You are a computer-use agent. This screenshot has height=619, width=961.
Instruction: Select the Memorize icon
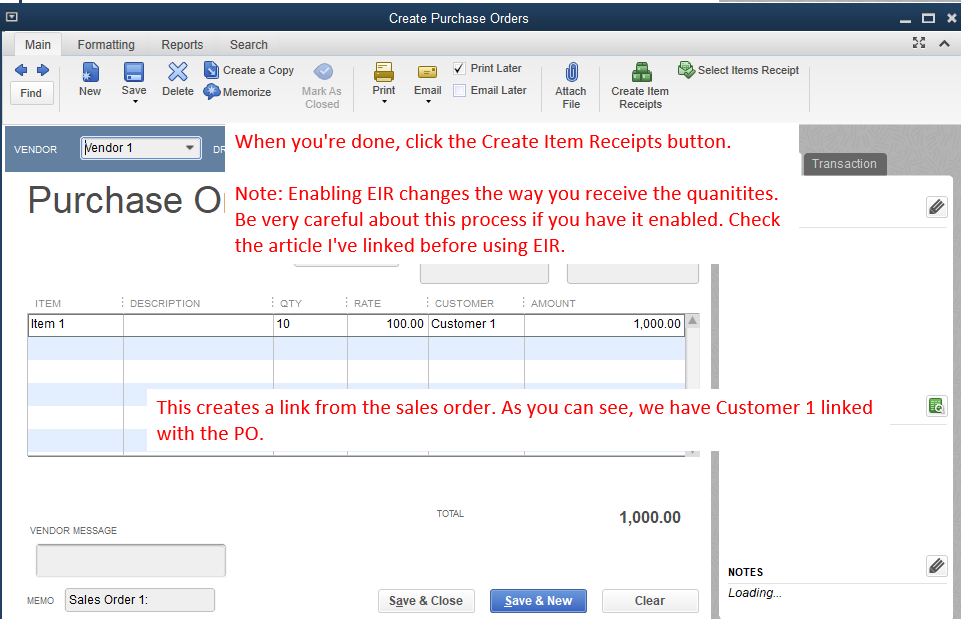coord(239,91)
